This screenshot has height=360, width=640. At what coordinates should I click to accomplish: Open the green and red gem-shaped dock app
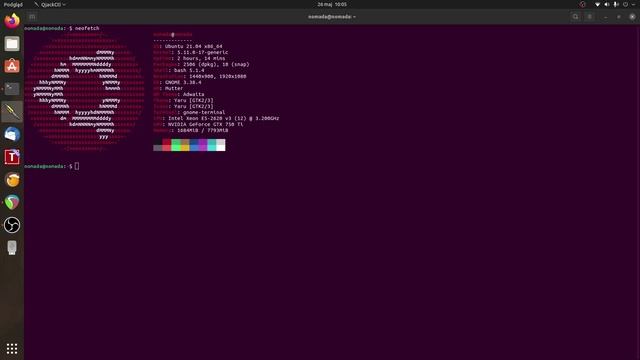point(12,202)
